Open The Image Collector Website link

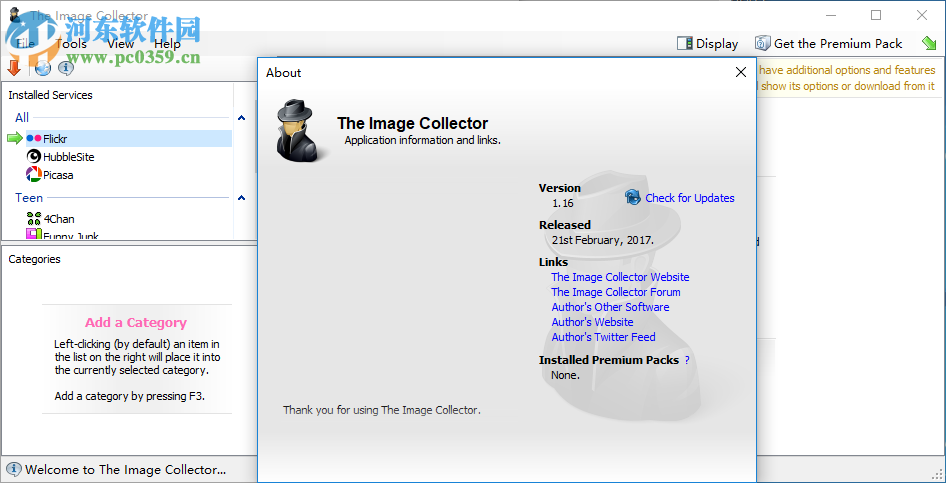tap(620, 277)
